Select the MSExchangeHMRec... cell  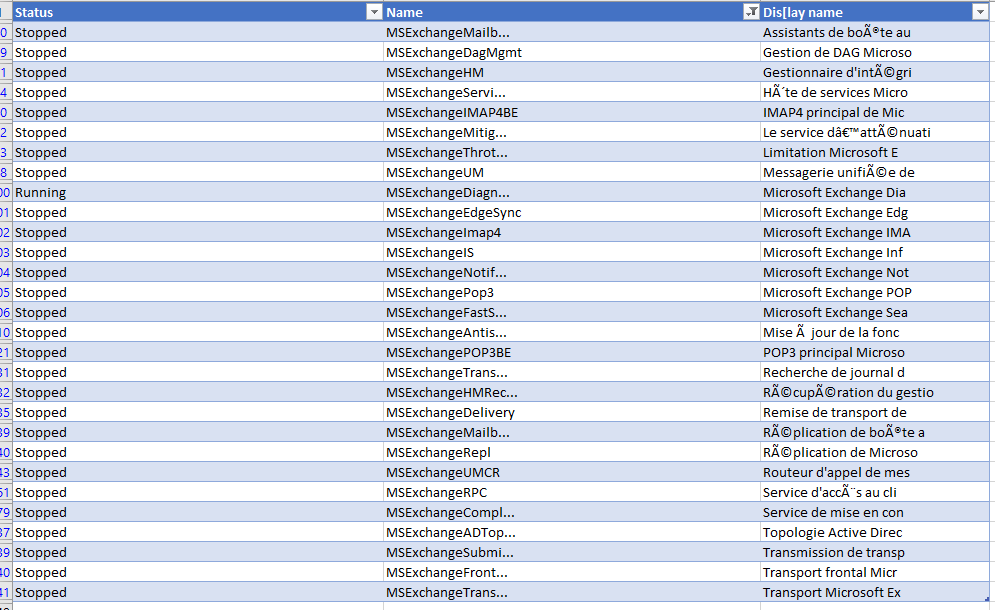pyautogui.click(x=572, y=392)
